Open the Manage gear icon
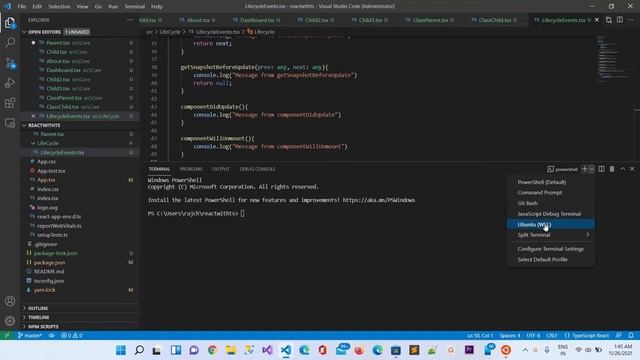The height and width of the screenshot is (360, 640). pyautogui.click(x=10, y=321)
